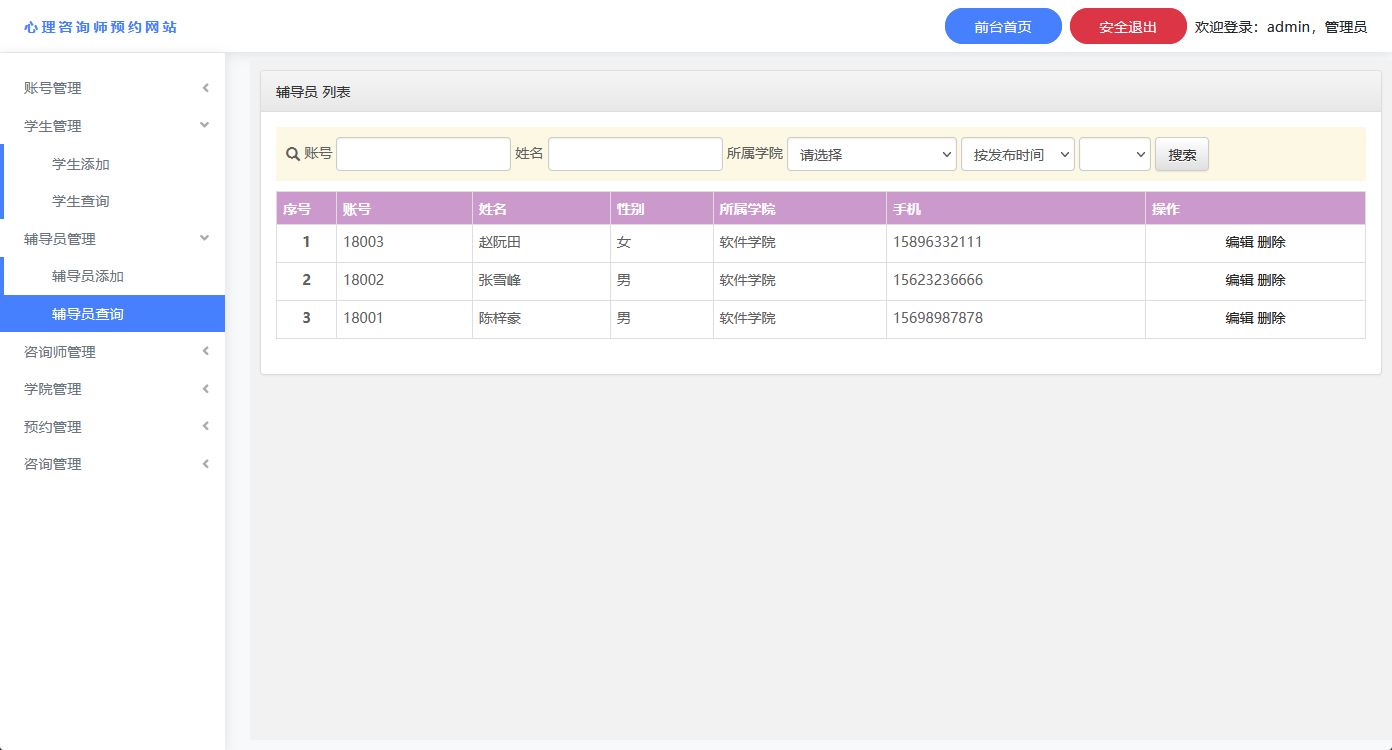This screenshot has width=1392, height=750.
Task: Open the 按发布时间 sort dropdown
Action: pos(1018,154)
